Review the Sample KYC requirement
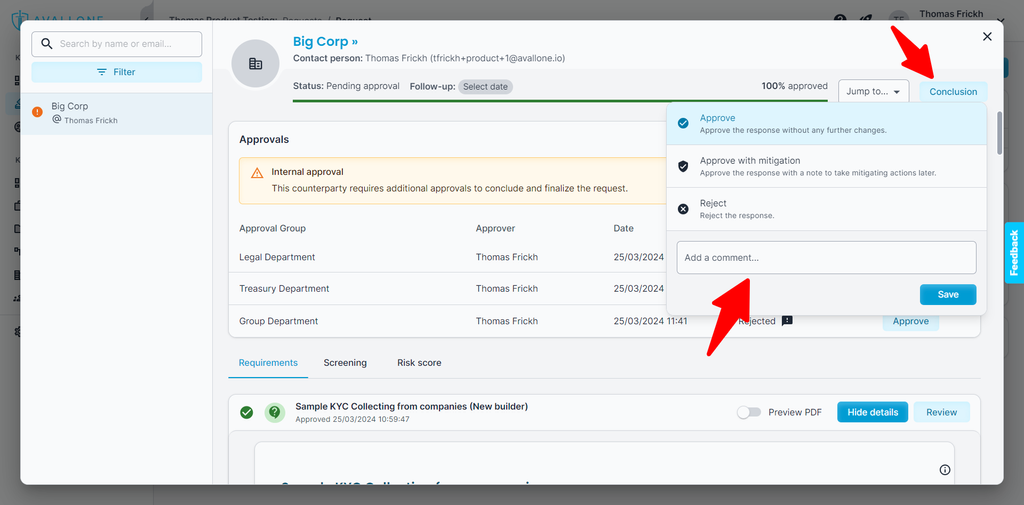This screenshot has width=1024, height=505. [x=941, y=412]
